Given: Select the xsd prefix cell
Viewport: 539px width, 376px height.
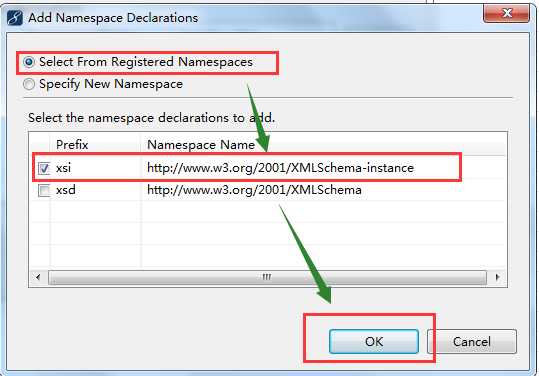Looking at the screenshot, I should [66, 190].
